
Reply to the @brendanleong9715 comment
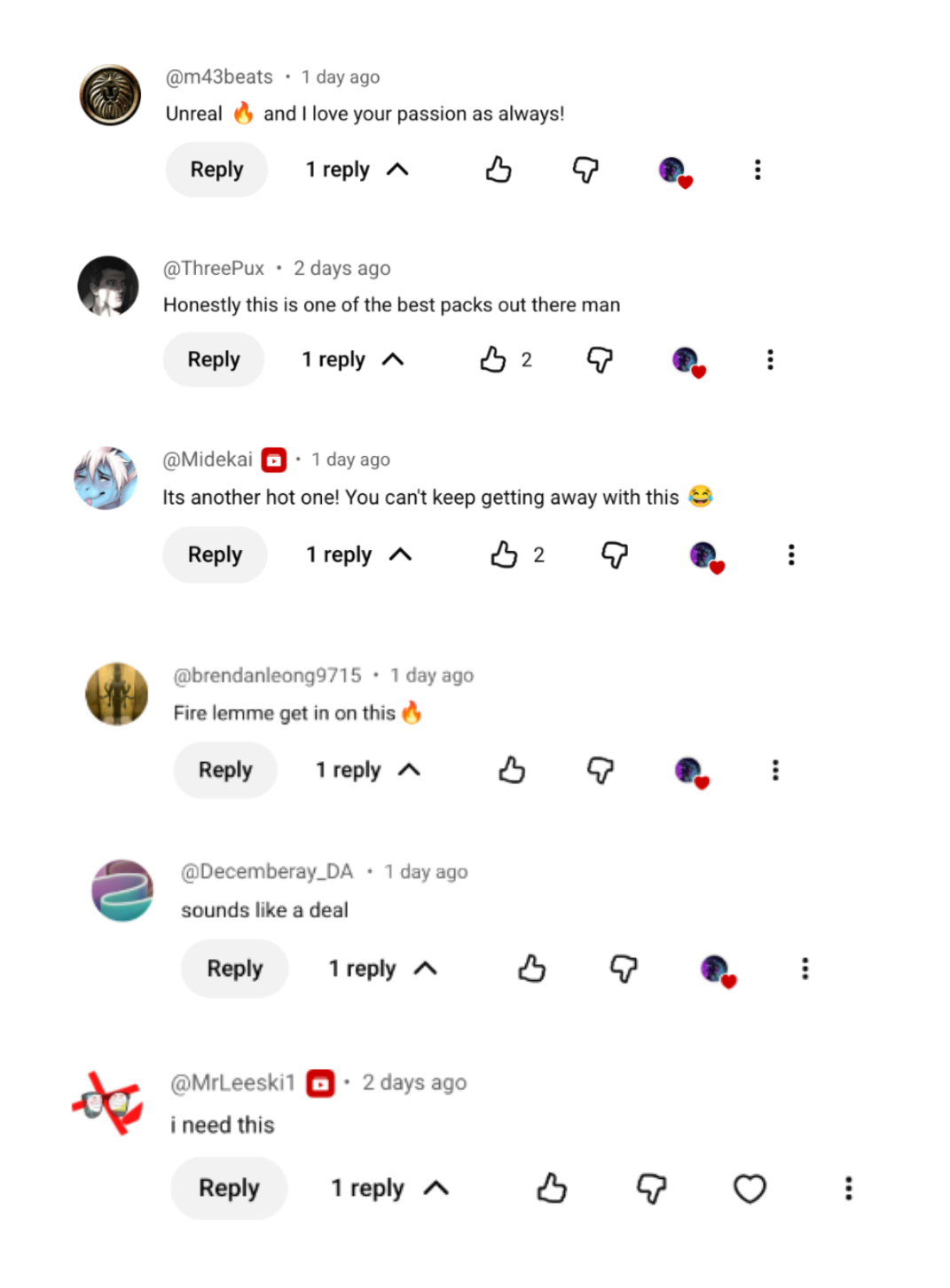[x=225, y=770]
